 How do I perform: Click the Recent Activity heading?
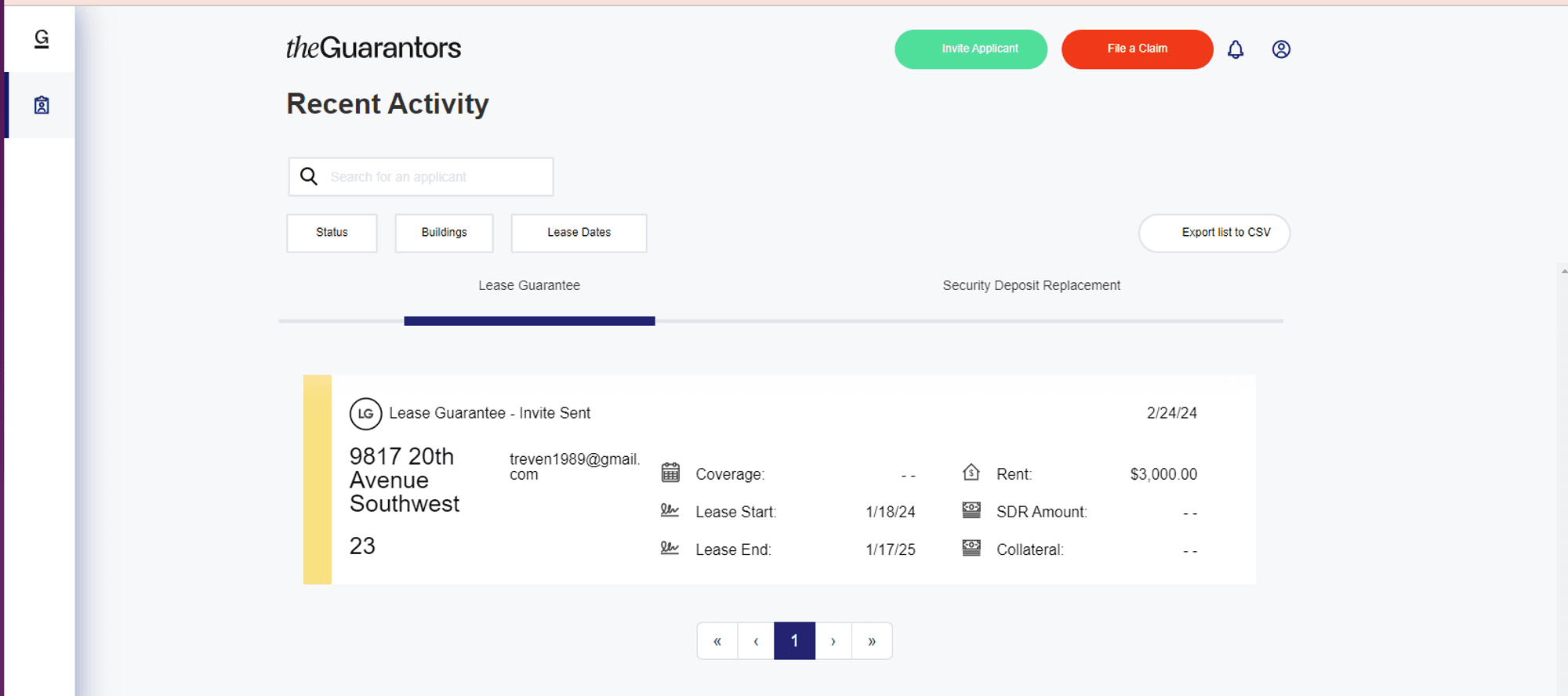(387, 104)
